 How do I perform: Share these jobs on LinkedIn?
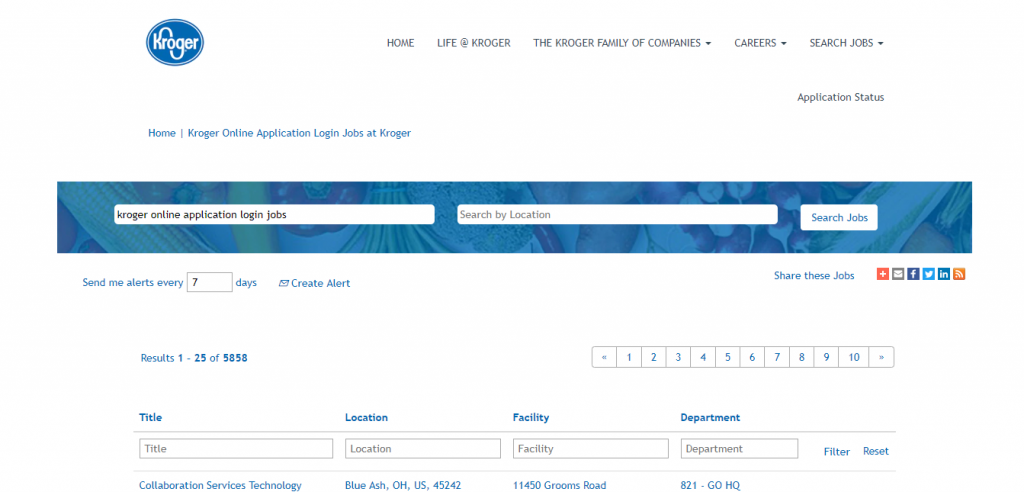tap(944, 274)
